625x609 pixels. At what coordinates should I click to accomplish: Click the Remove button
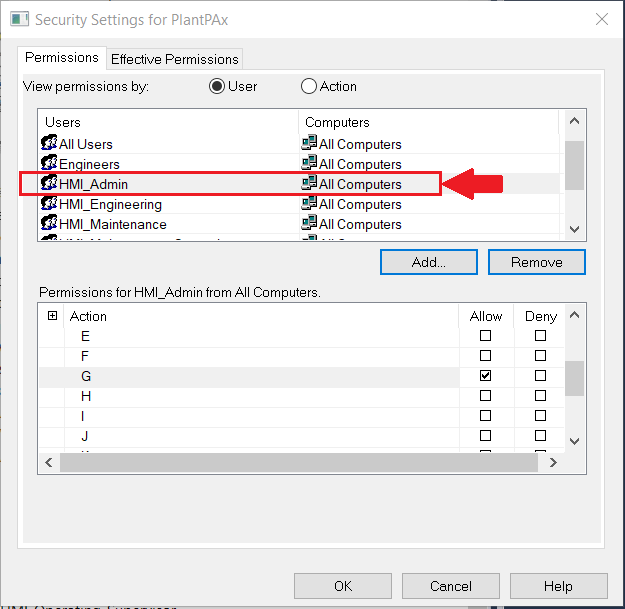pos(537,262)
